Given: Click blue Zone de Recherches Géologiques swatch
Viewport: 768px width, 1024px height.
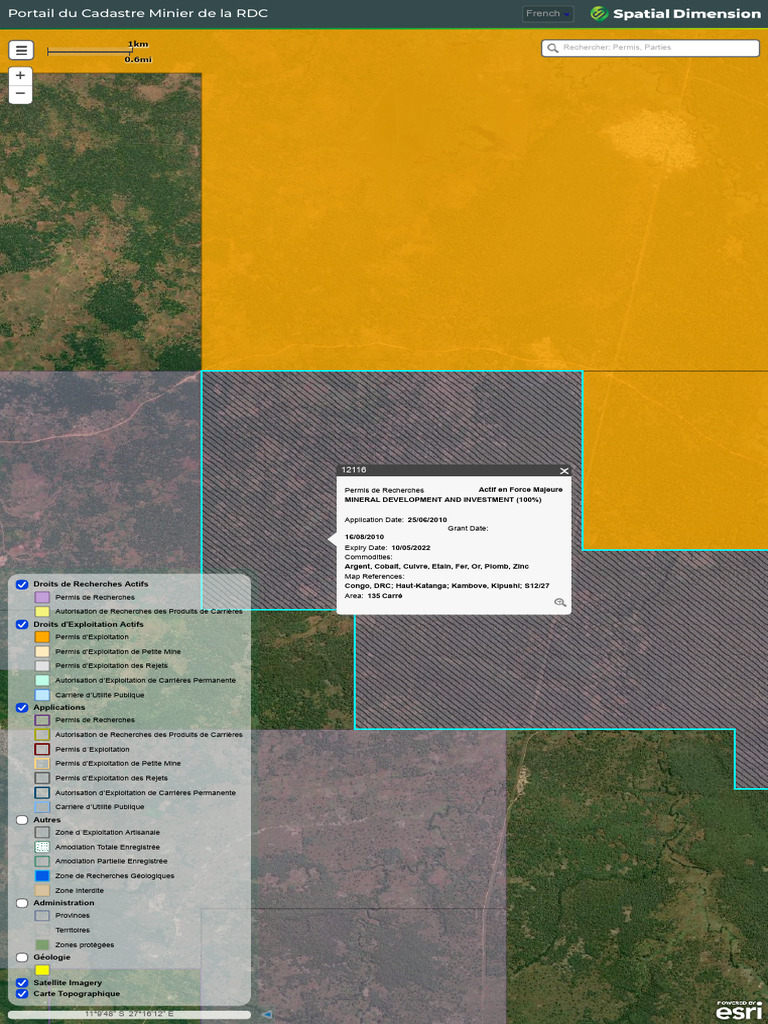Looking at the screenshot, I should [x=42, y=876].
